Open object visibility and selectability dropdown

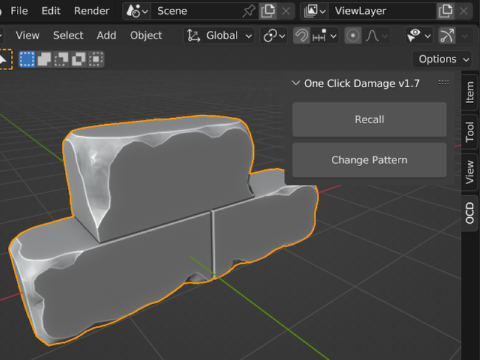click(419, 35)
